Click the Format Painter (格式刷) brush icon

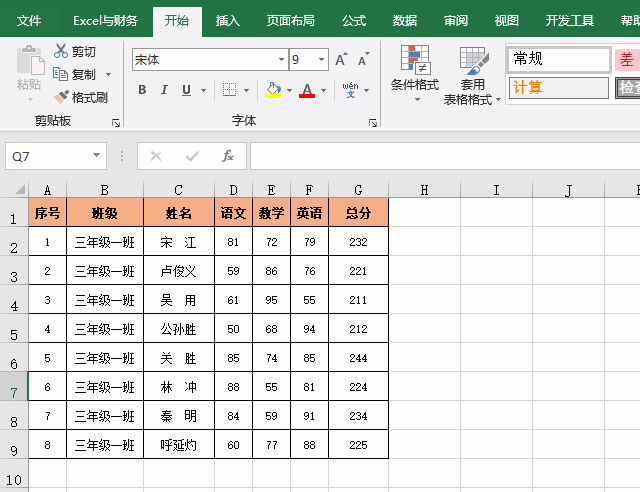[61, 97]
